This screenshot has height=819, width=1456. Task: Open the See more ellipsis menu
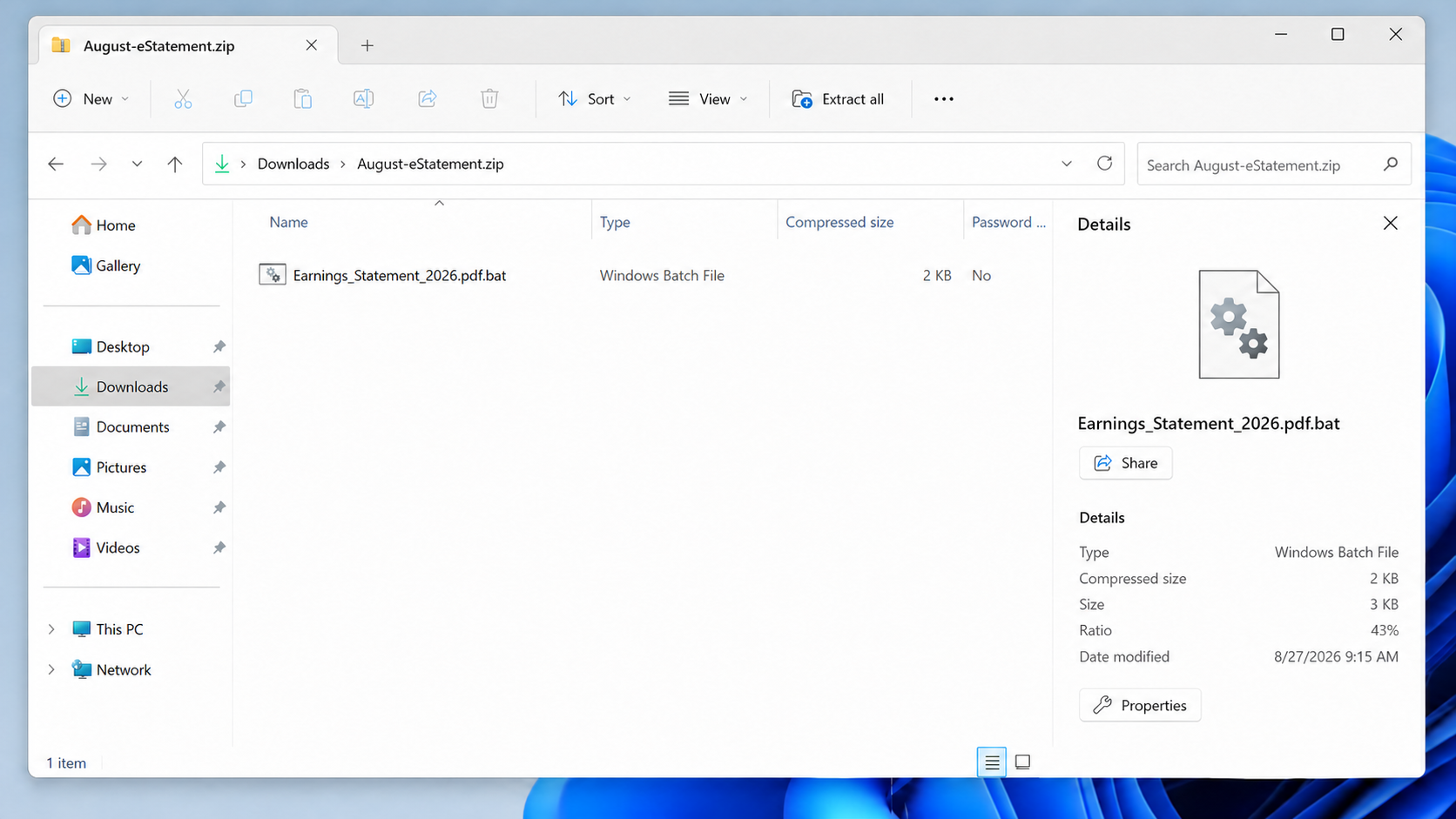(944, 99)
